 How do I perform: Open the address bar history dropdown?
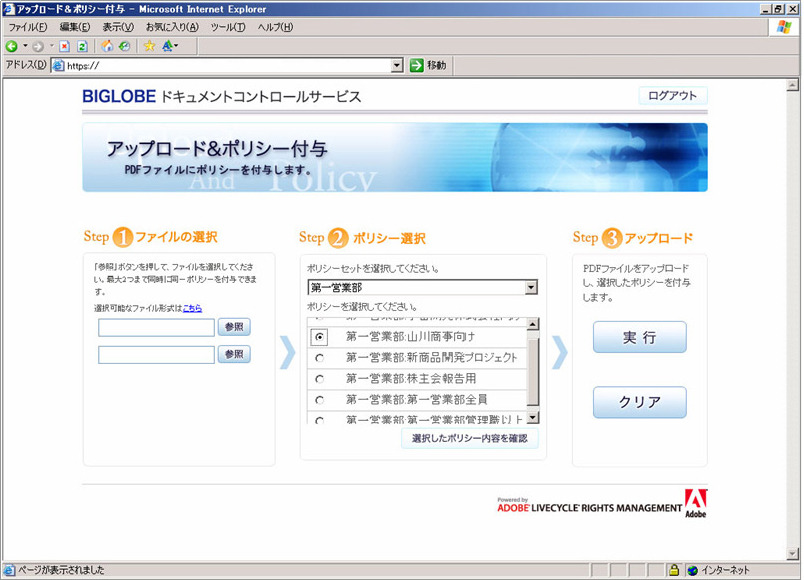pos(398,65)
